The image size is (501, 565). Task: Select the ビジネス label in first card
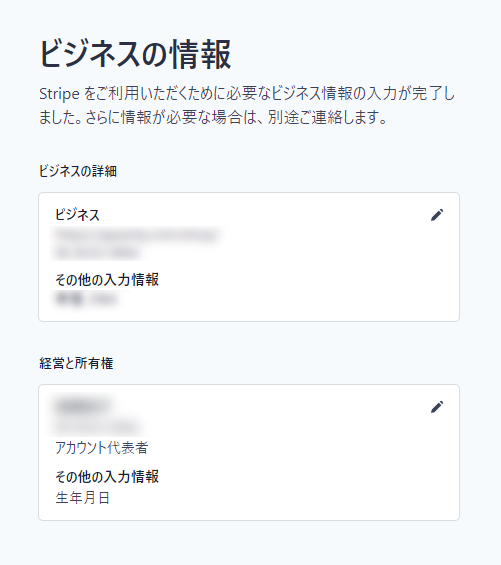point(77,215)
